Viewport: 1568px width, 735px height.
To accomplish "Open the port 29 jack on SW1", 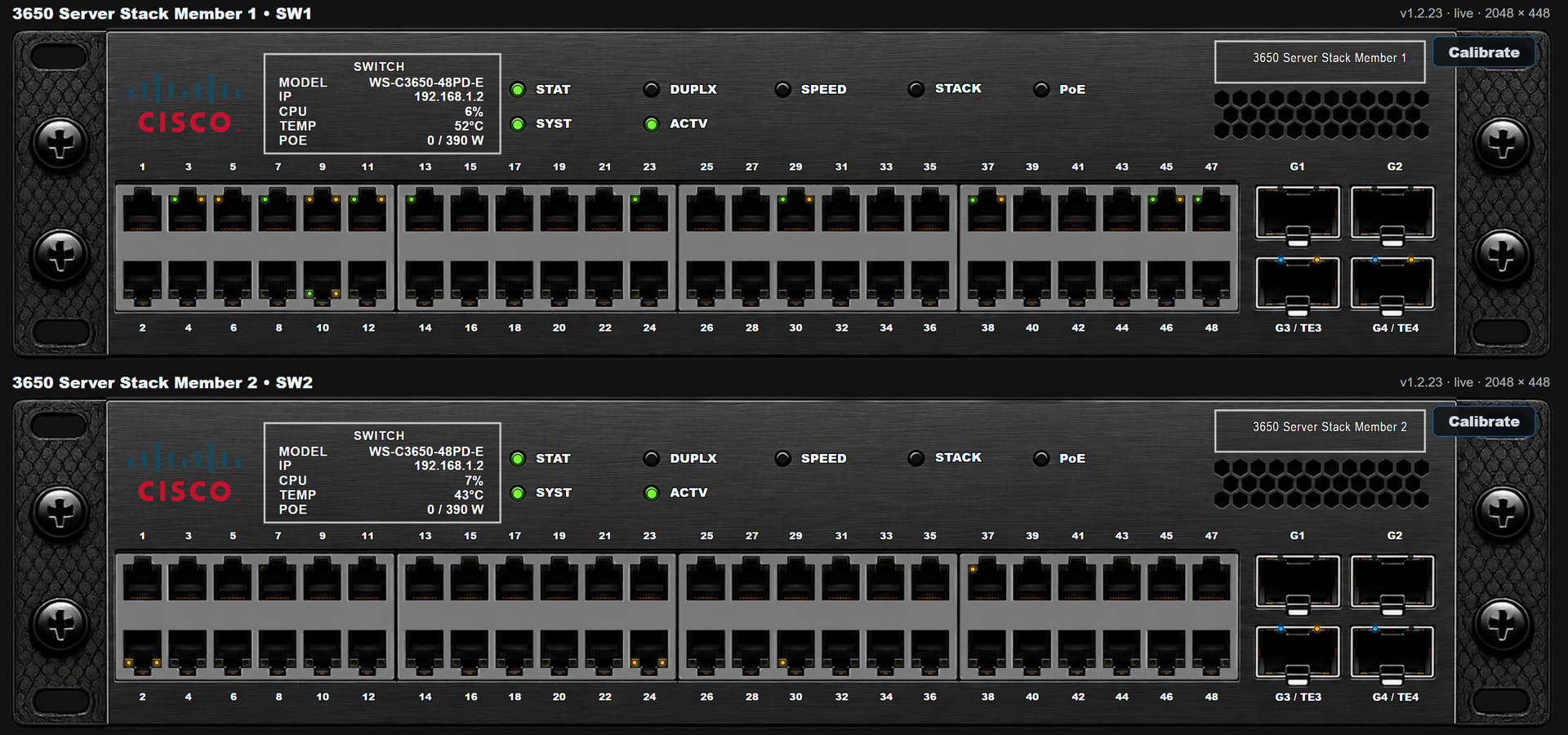I will pos(795,211).
